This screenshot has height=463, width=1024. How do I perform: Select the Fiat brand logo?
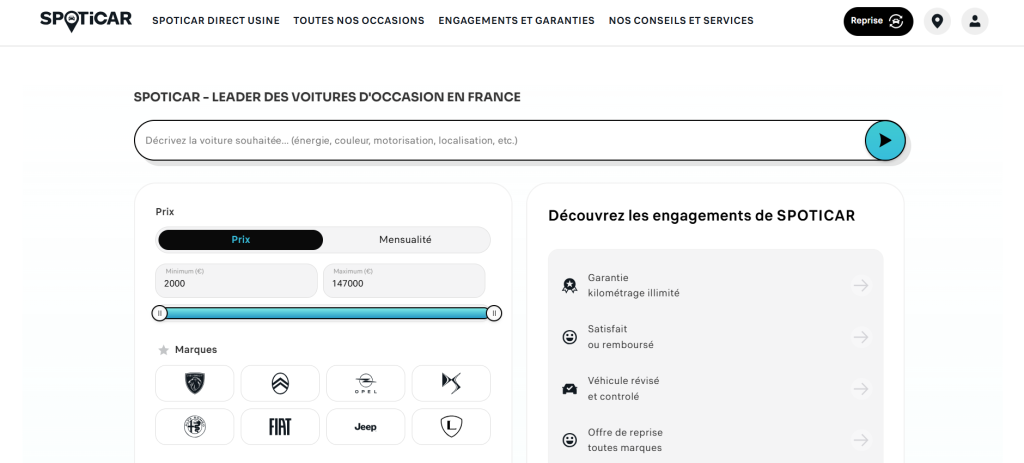point(280,426)
